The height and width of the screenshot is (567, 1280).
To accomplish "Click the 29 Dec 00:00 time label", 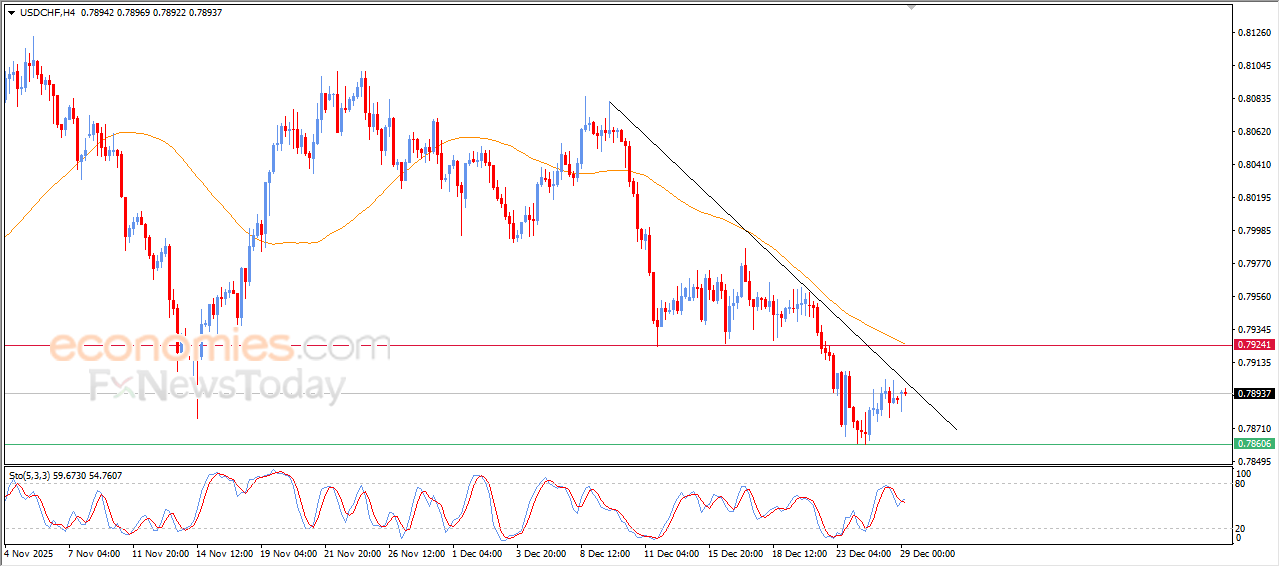I will [x=928, y=553].
